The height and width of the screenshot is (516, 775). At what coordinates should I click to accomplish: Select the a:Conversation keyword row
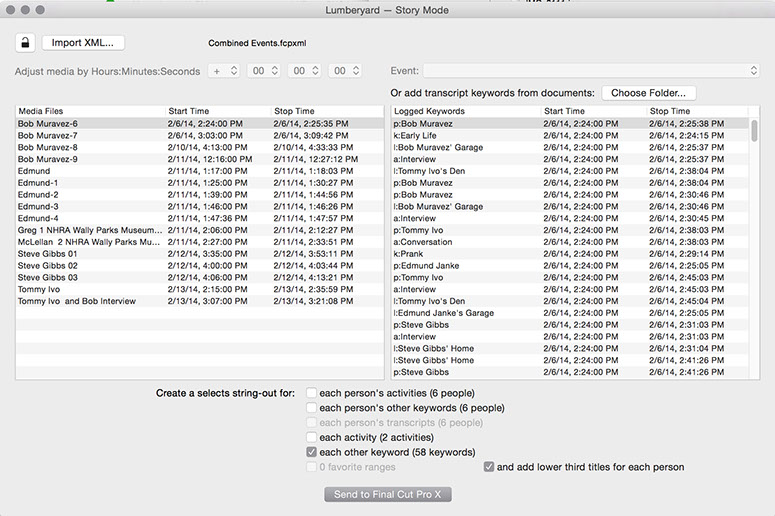point(570,242)
